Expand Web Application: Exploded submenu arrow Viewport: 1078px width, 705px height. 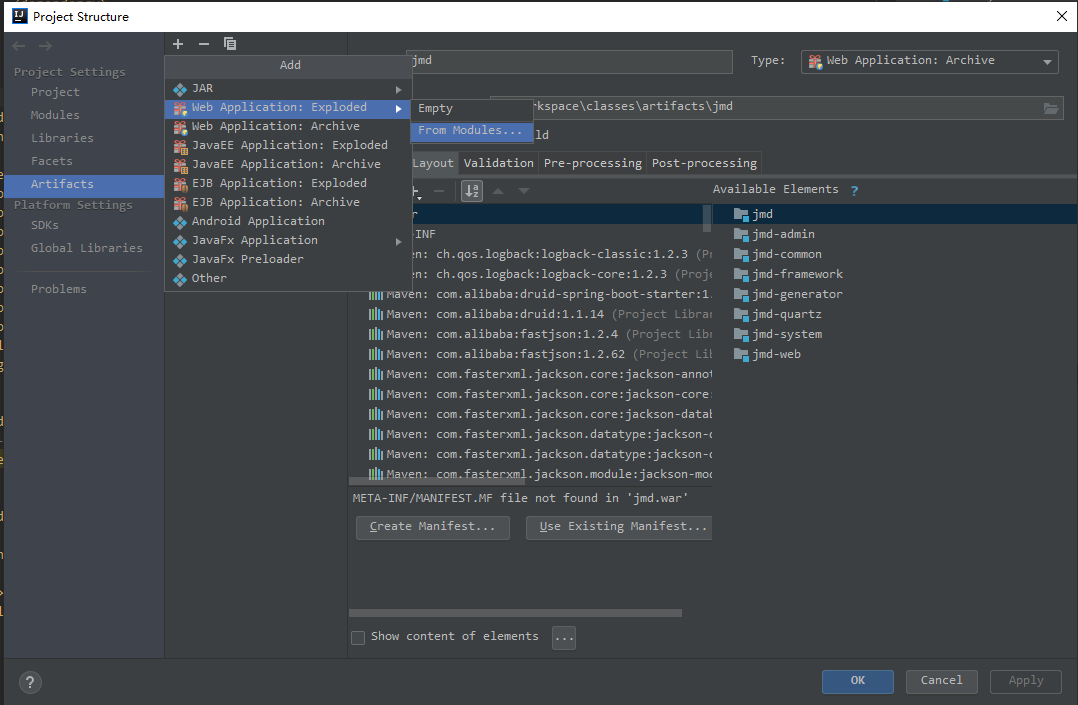[399, 109]
